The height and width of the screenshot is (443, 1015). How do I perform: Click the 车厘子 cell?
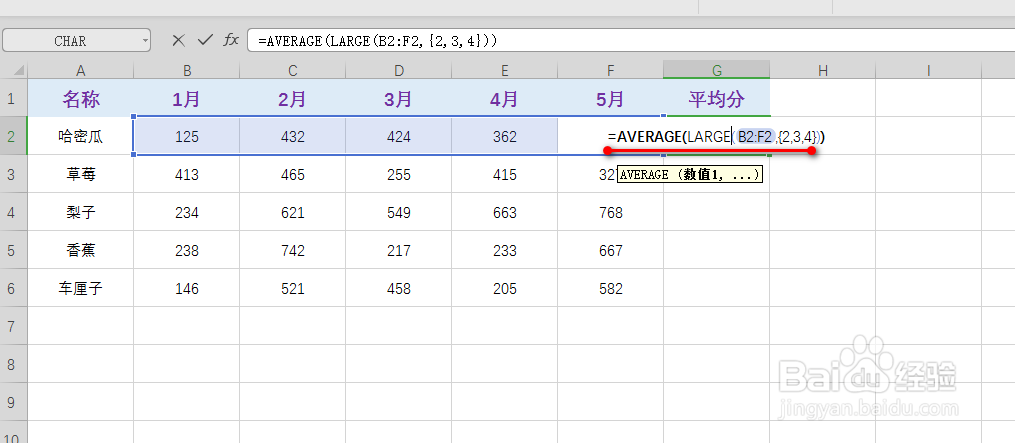click(x=80, y=288)
